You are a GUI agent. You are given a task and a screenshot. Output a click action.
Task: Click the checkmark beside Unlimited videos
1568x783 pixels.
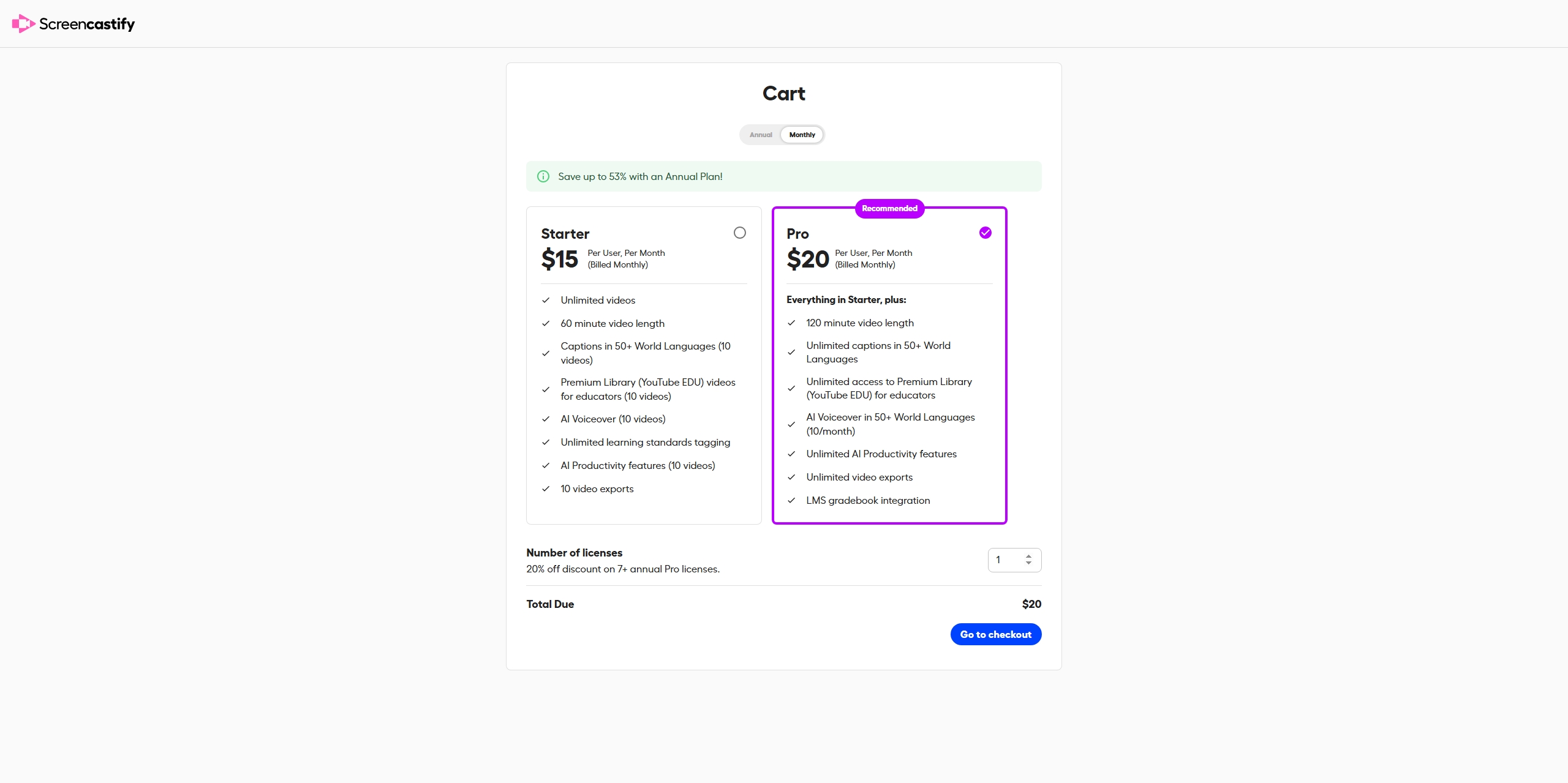point(546,300)
